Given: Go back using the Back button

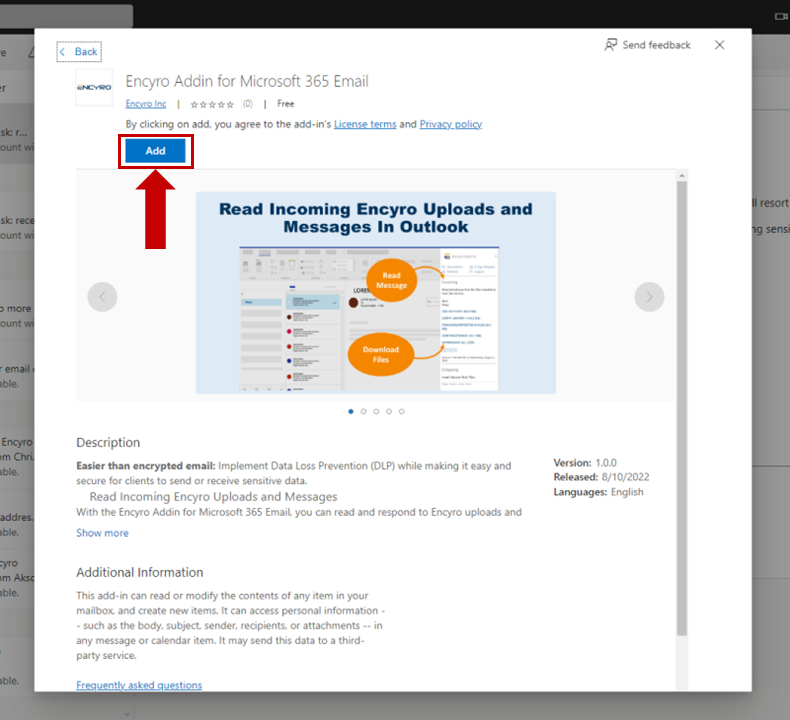Looking at the screenshot, I should pos(79,52).
